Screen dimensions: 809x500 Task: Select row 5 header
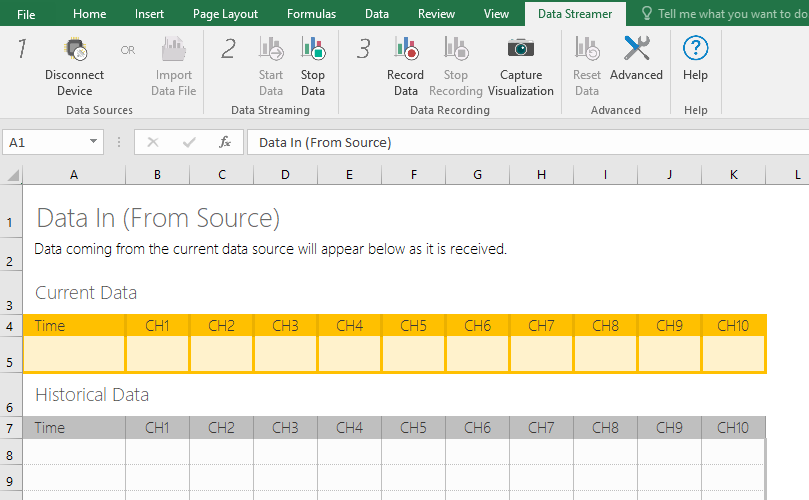(10, 361)
